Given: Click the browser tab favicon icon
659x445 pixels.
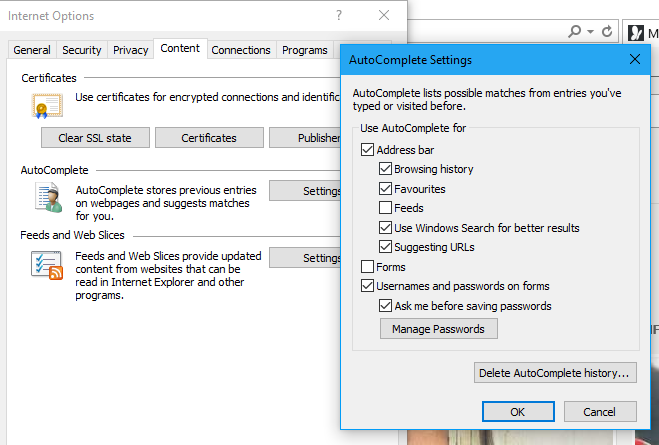Looking at the screenshot, I should (635, 33).
